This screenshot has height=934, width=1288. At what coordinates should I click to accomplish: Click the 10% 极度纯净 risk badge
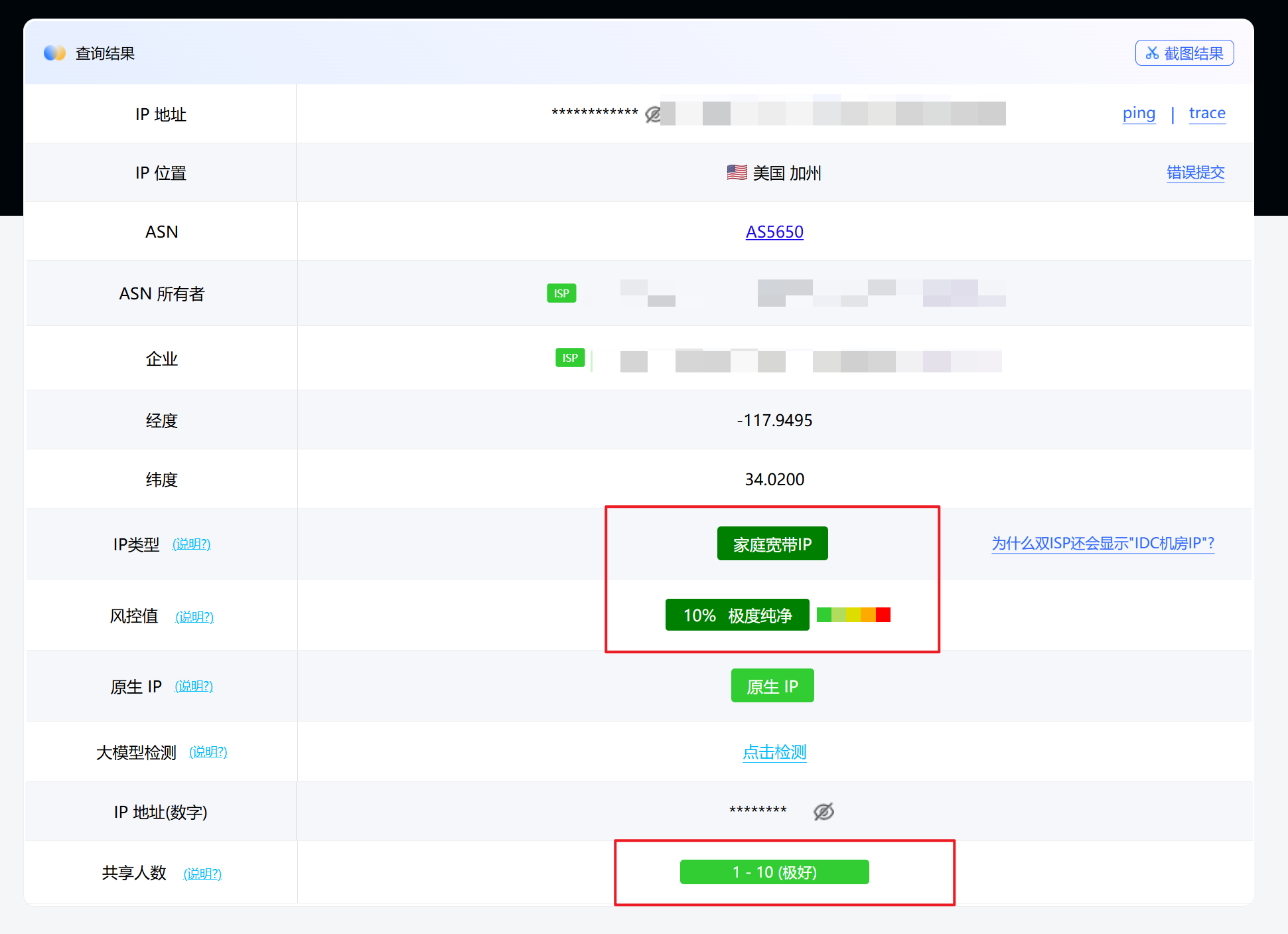click(737, 615)
